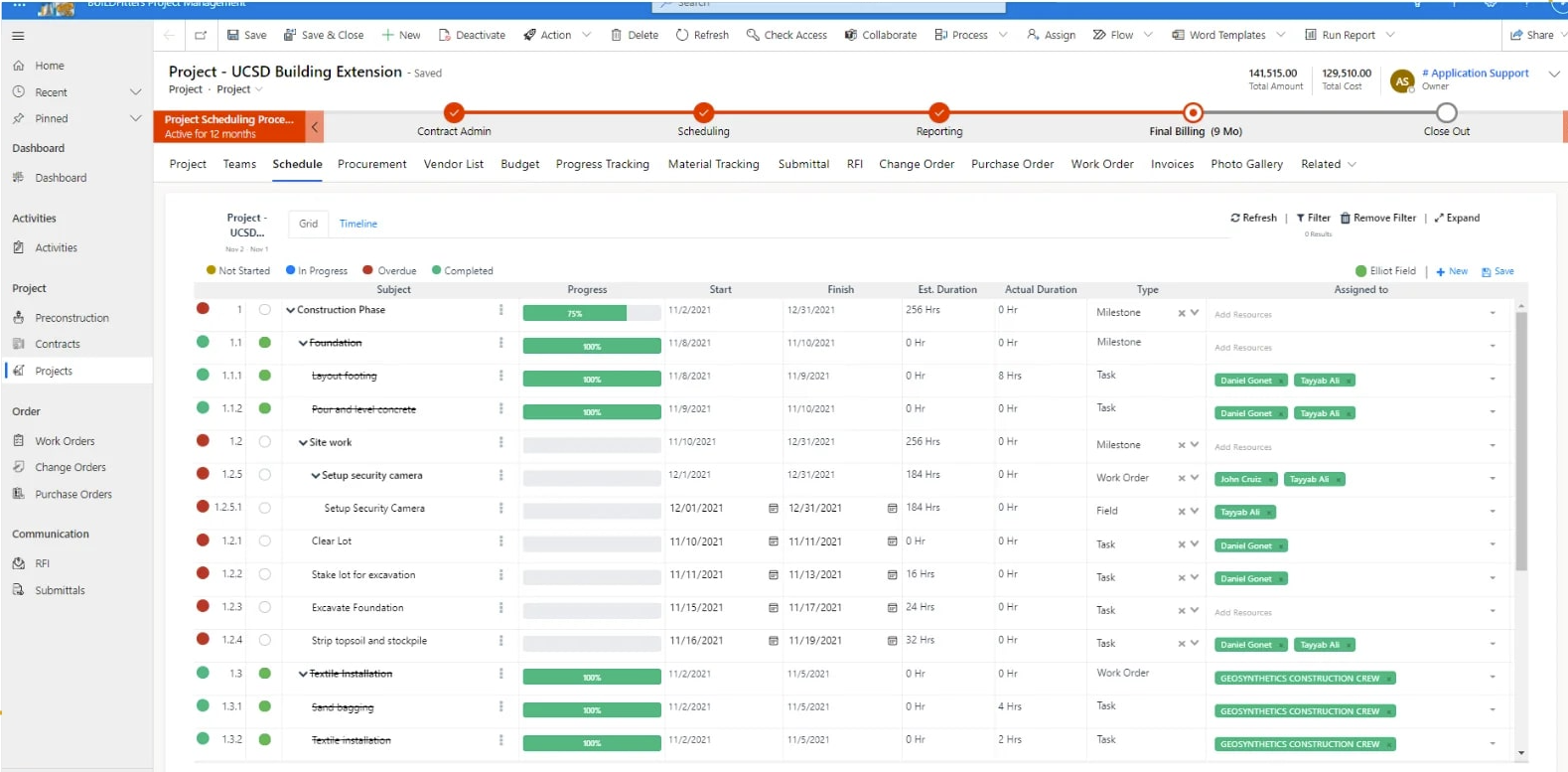Switch to the Procurement tab
Viewport: 1568px width, 772px height.
click(x=372, y=164)
